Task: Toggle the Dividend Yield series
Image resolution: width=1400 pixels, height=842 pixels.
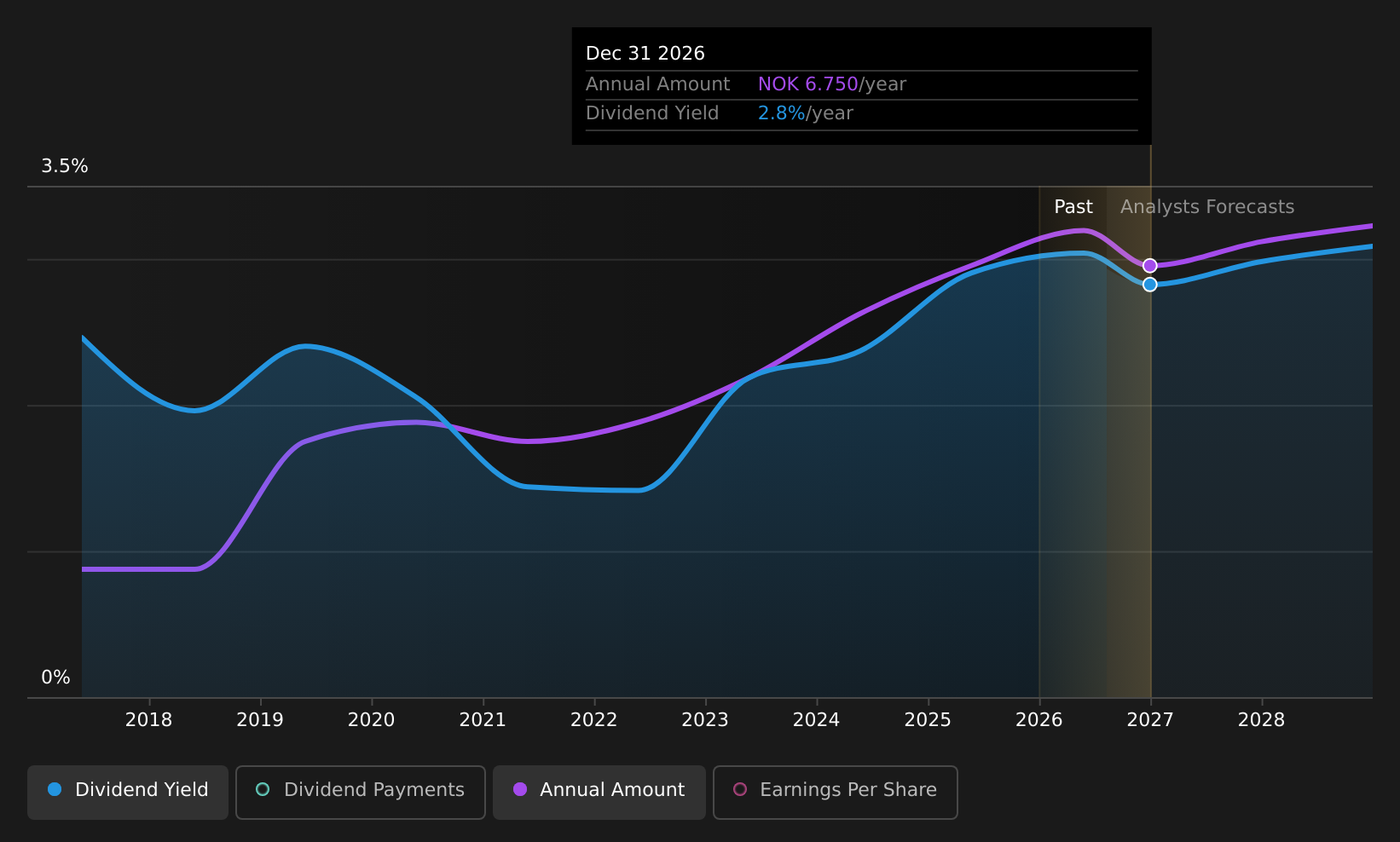Action: [128, 792]
